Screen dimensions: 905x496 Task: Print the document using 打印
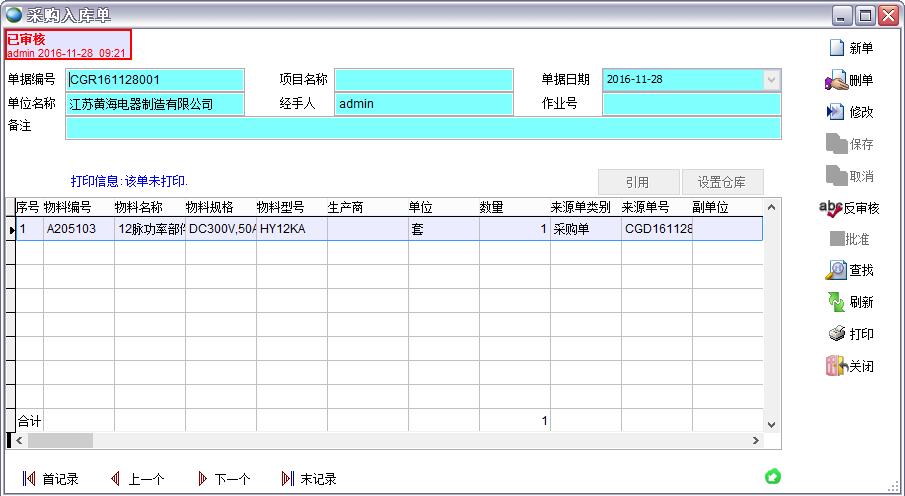(836, 334)
